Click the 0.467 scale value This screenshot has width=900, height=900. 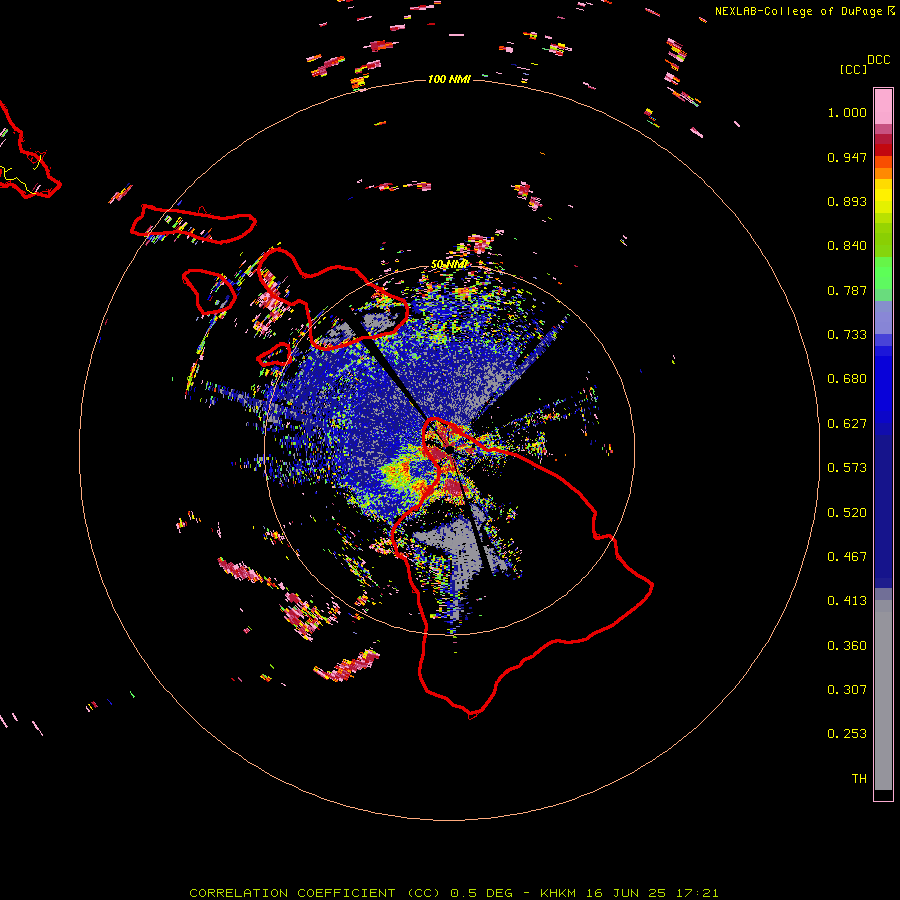click(x=847, y=557)
